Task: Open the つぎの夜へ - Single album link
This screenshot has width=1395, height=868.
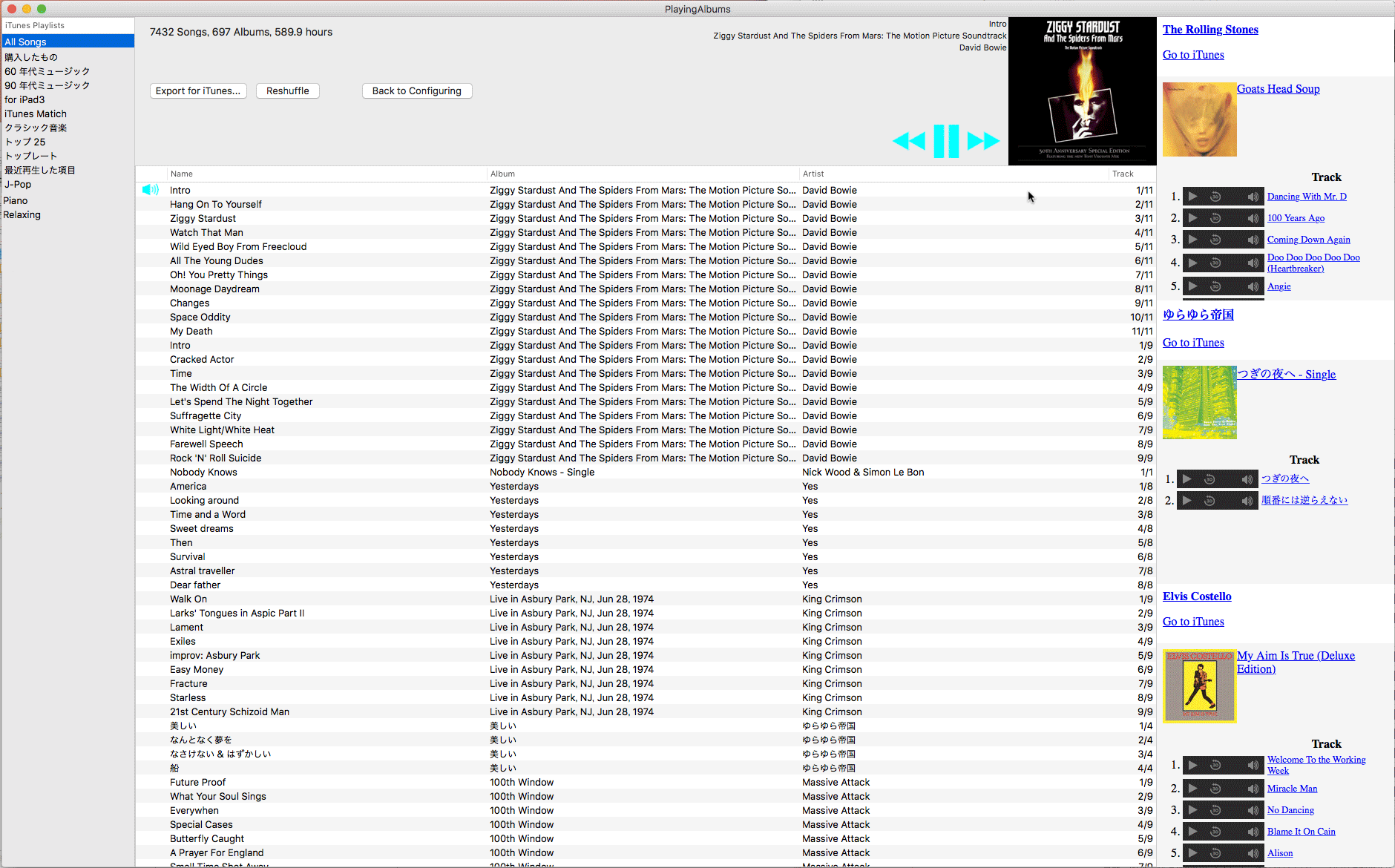Action: [x=1286, y=374]
